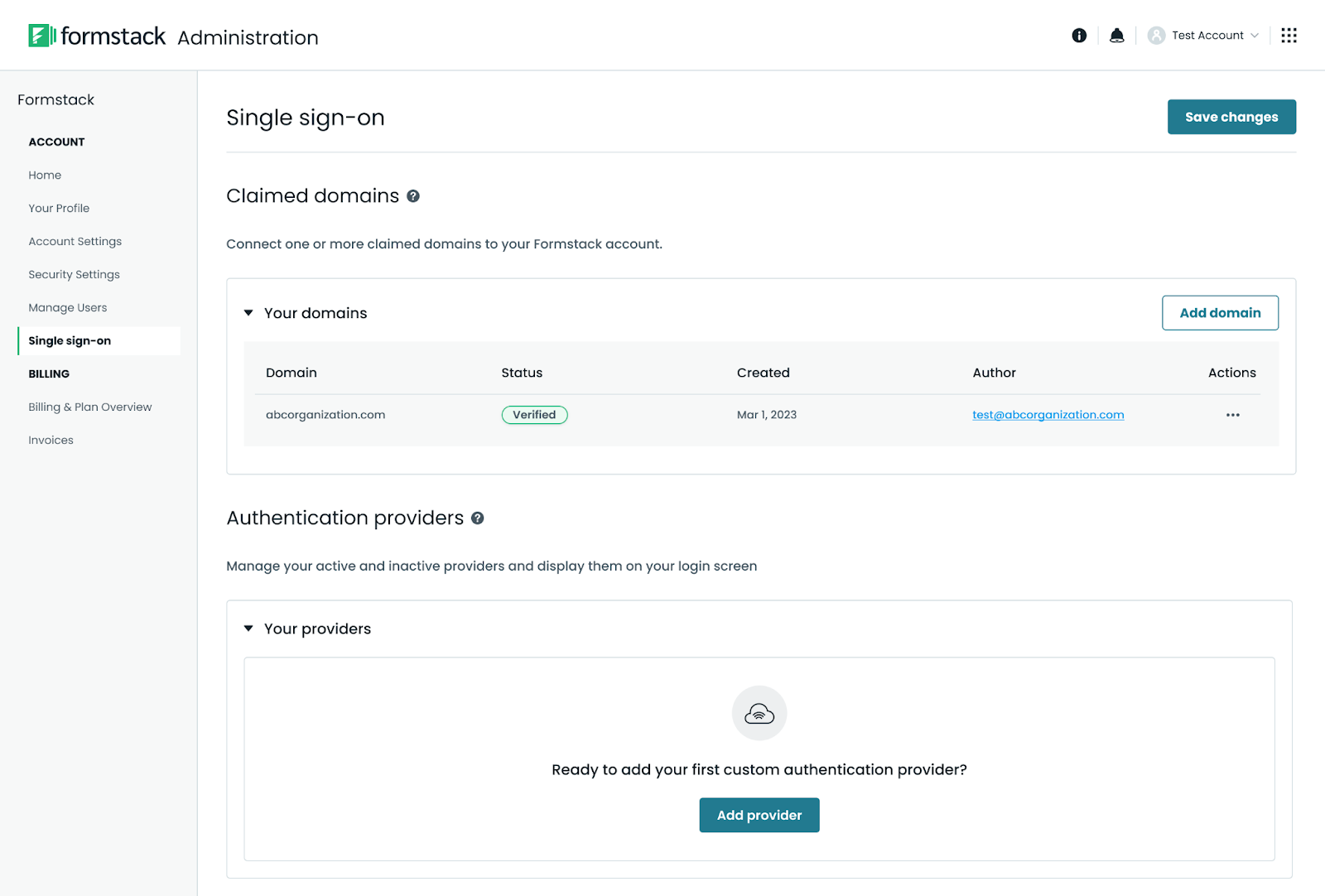The image size is (1325, 896).
Task: Go to Security Settings in sidebar
Action: [74, 275]
